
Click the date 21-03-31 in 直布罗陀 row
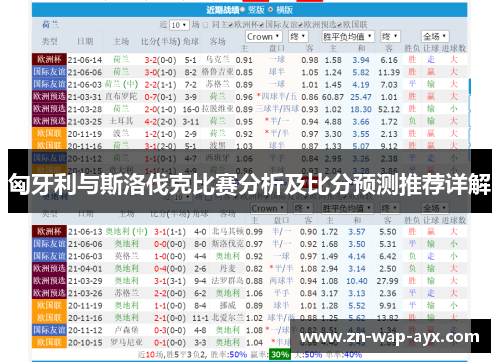point(85,97)
